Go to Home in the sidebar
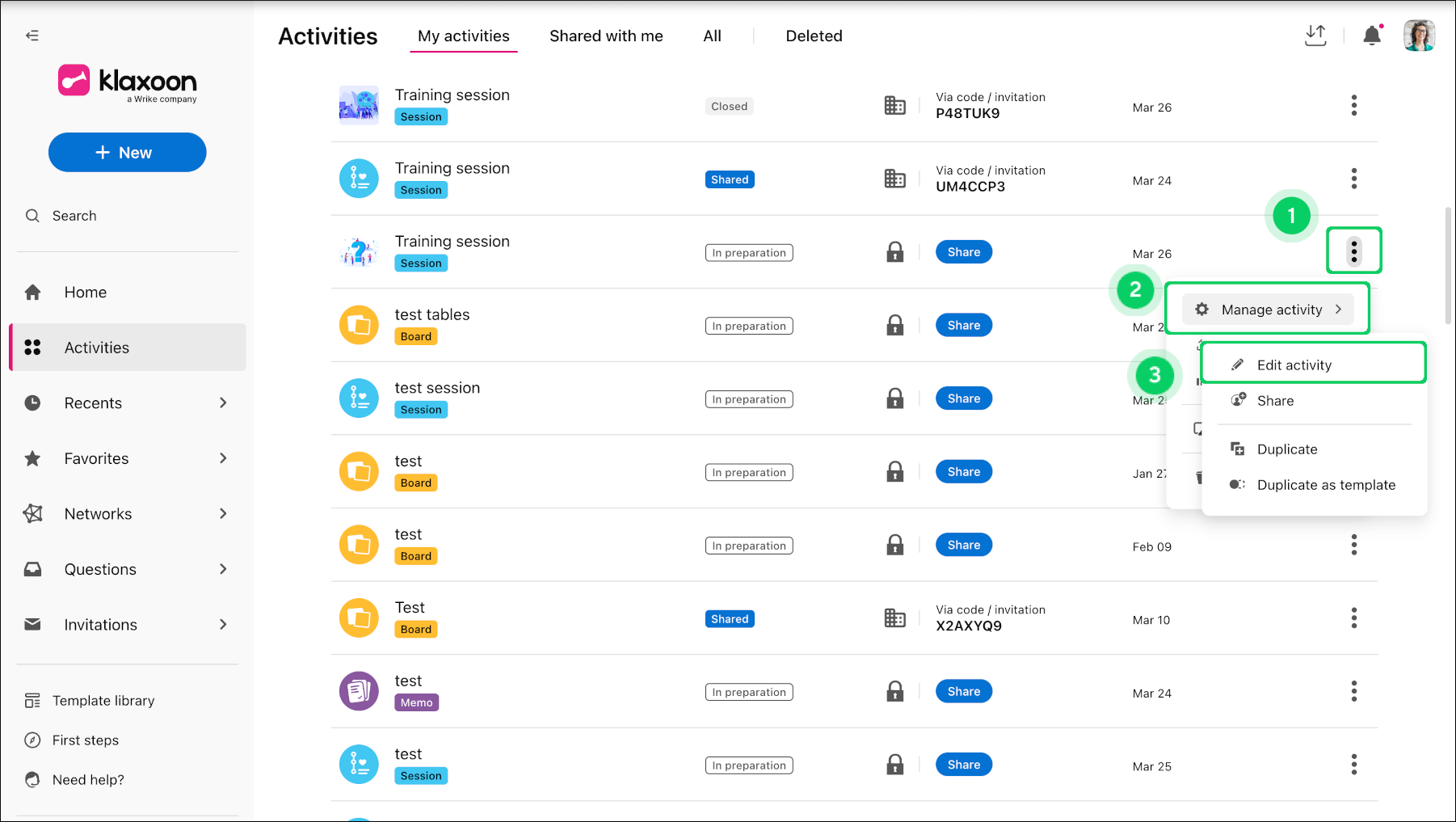 coord(127,292)
